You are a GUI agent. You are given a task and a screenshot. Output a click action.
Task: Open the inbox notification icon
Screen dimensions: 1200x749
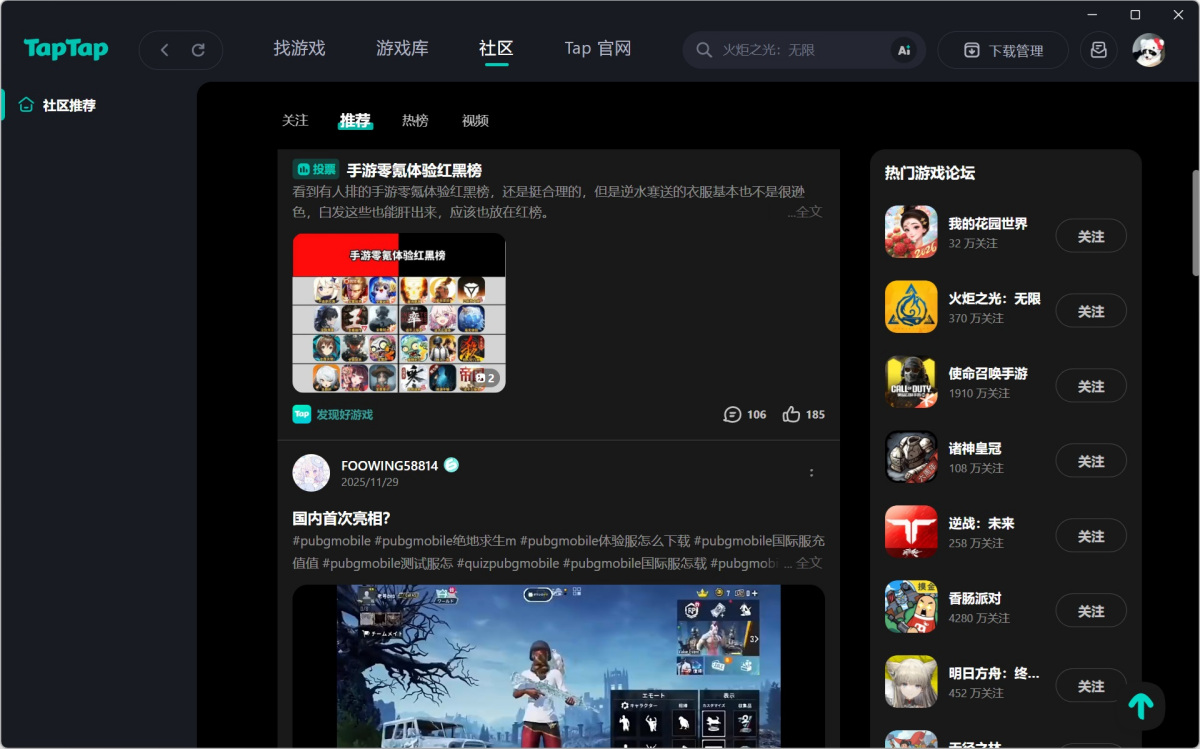click(1098, 50)
